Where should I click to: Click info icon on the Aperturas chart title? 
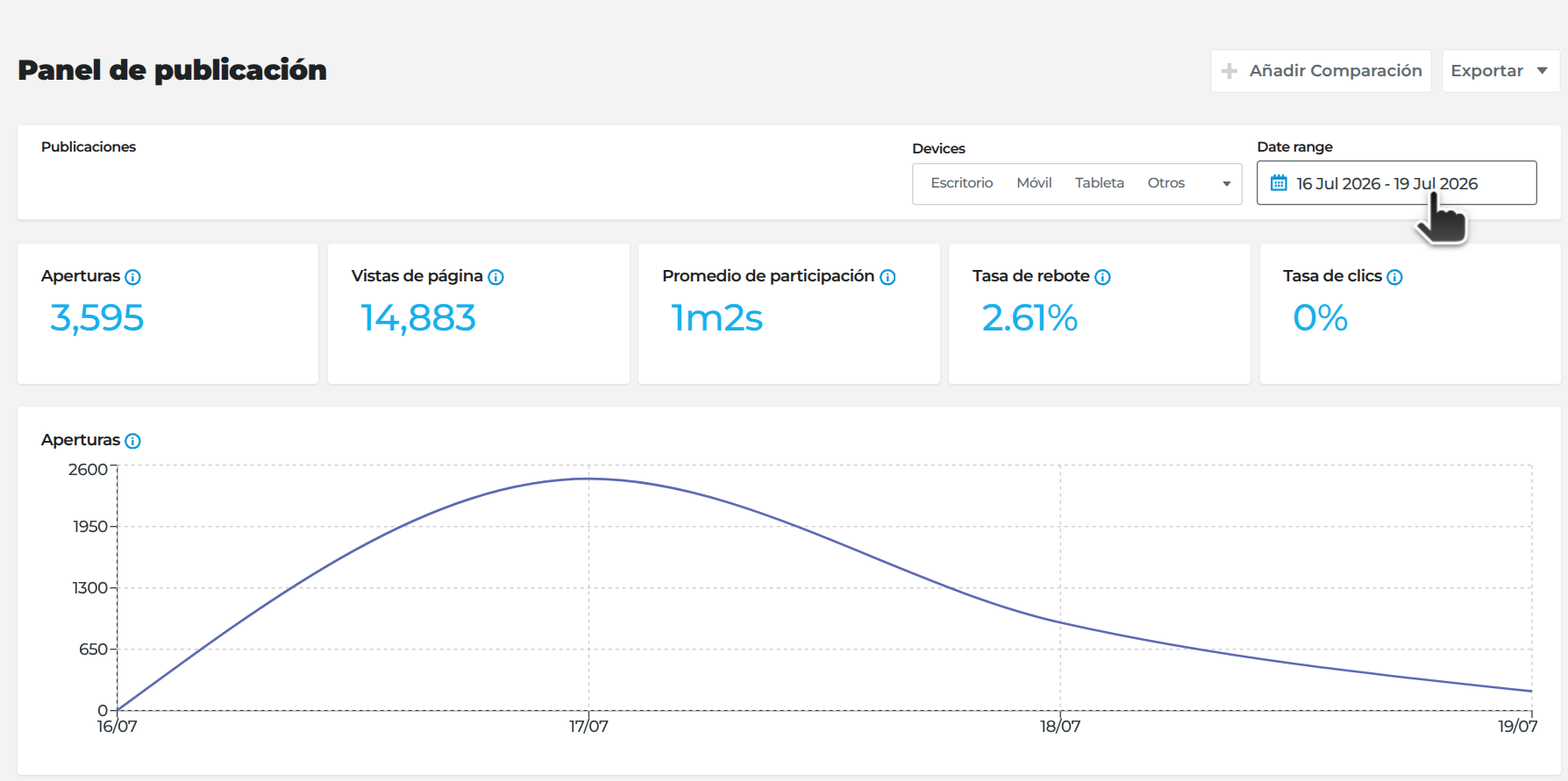[132, 441]
